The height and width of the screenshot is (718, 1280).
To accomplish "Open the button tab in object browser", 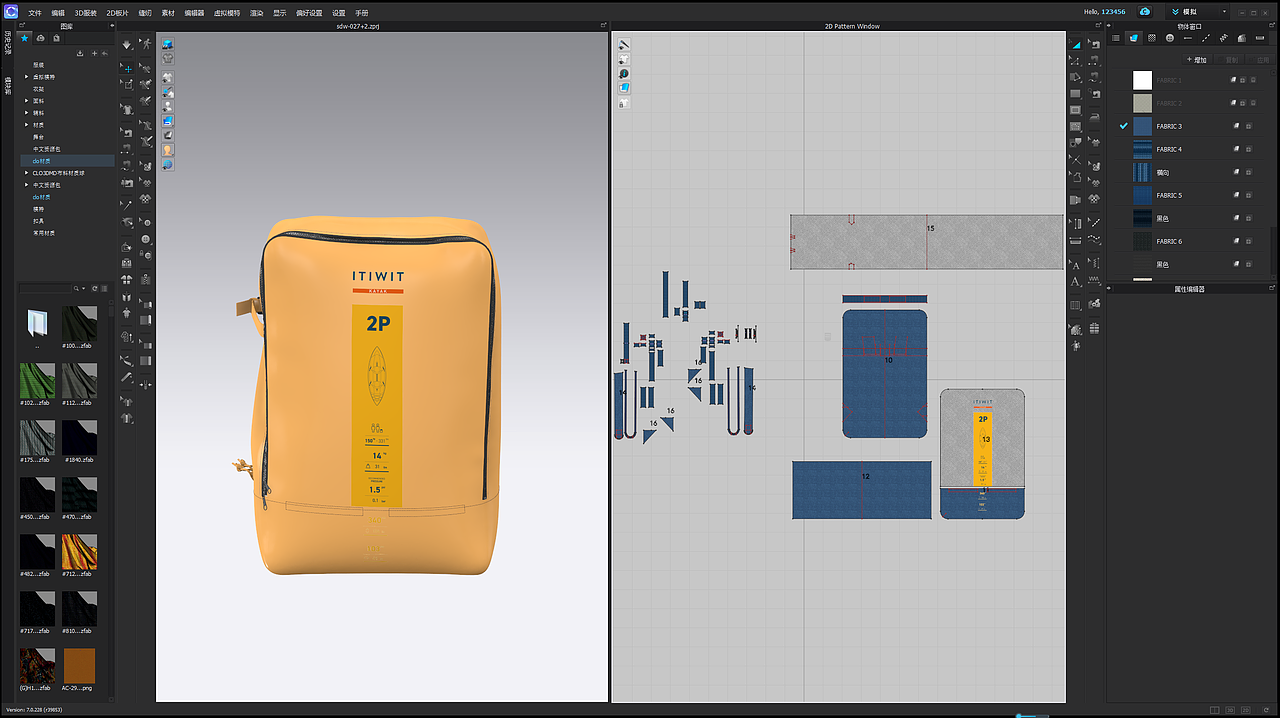I will [x=1170, y=38].
